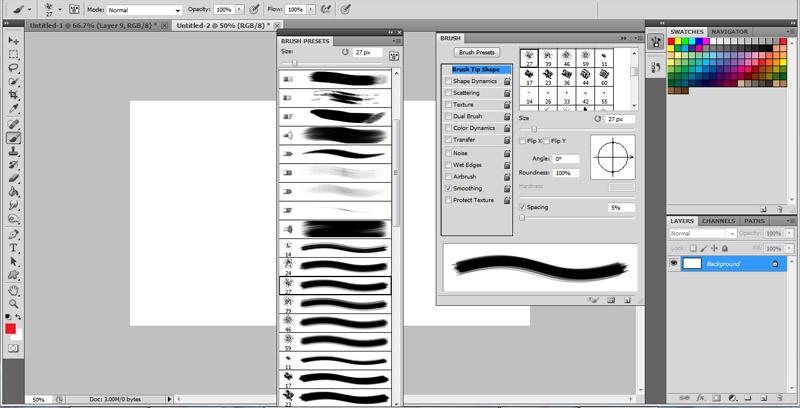Add a layer style with fx icon
This screenshot has width=800, height=408.
pos(701,397)
